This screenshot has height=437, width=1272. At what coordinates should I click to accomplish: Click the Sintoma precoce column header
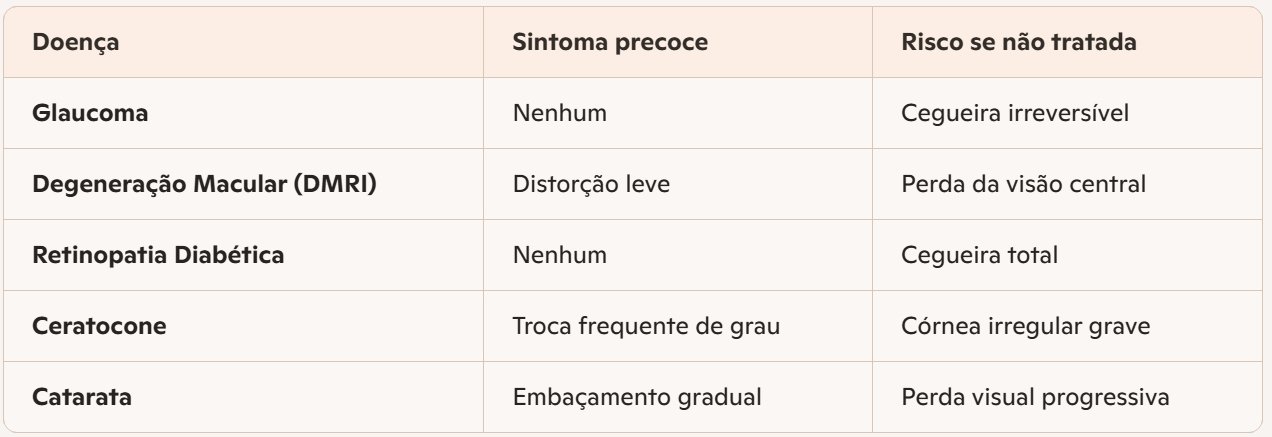click(610, 44)
